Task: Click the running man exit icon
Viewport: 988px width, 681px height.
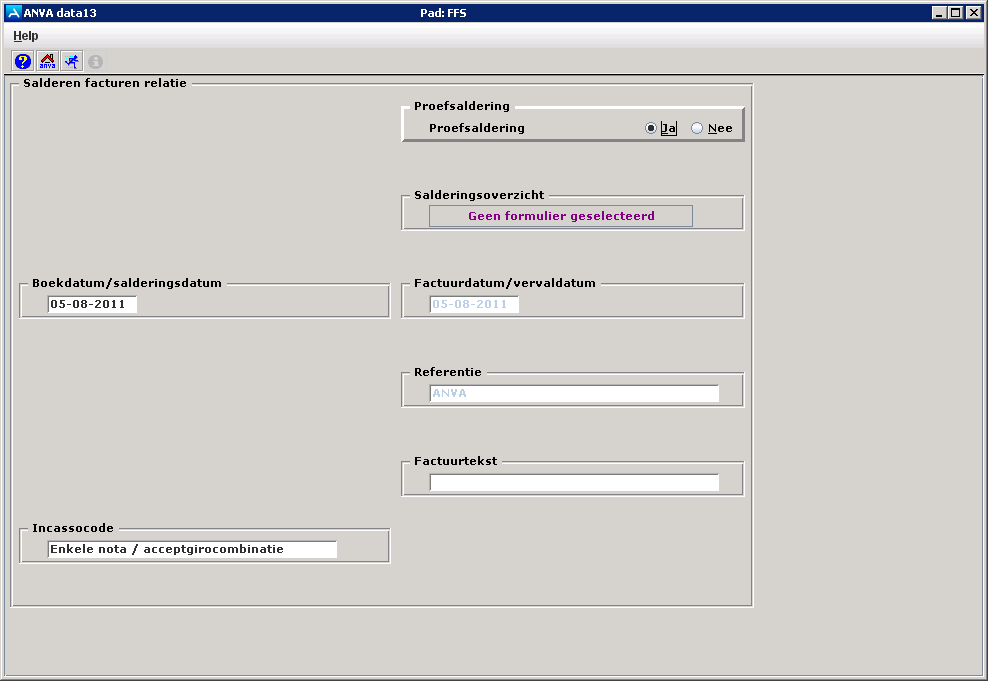Action: [71, 61]
